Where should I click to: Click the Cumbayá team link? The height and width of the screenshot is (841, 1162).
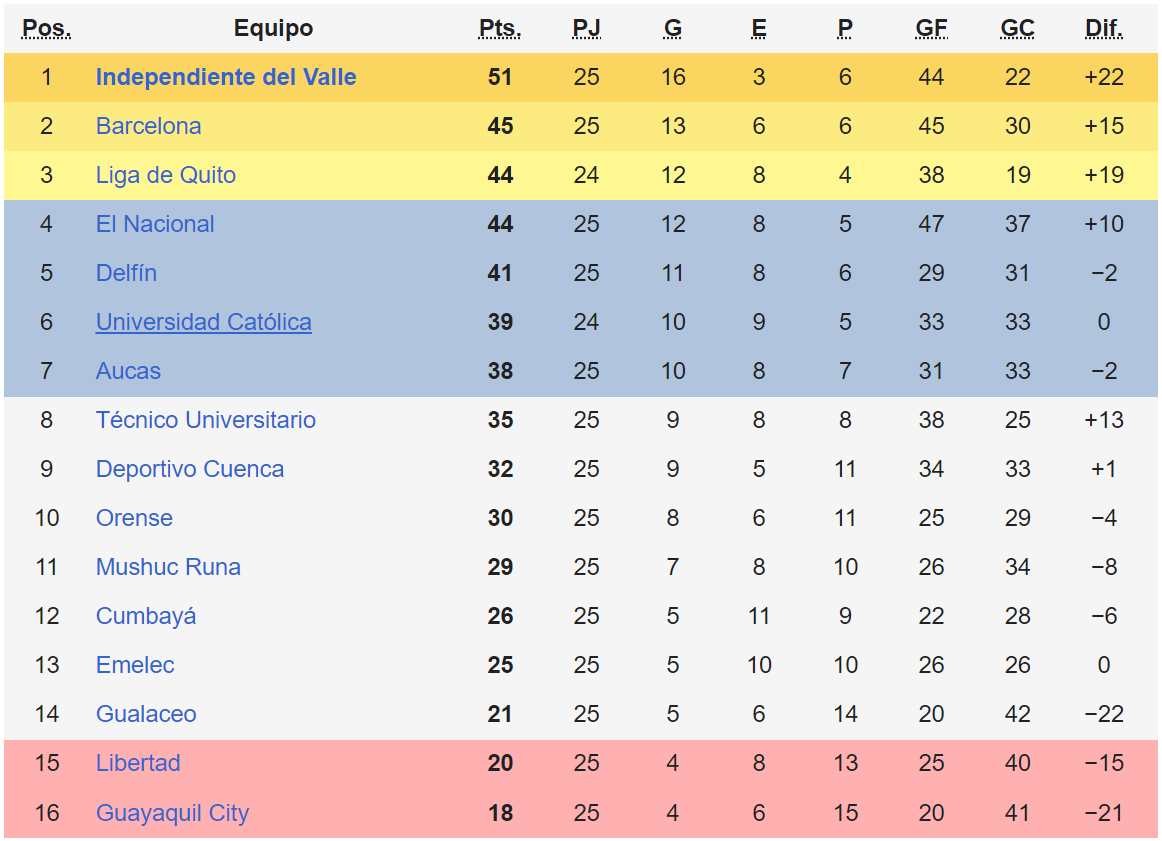coord(146,617)
